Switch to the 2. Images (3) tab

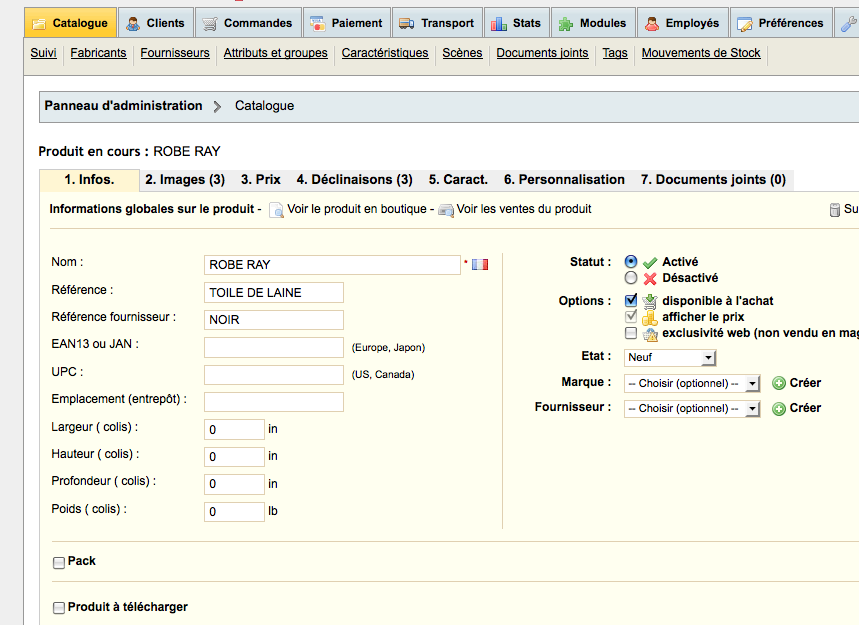point(185,180)
